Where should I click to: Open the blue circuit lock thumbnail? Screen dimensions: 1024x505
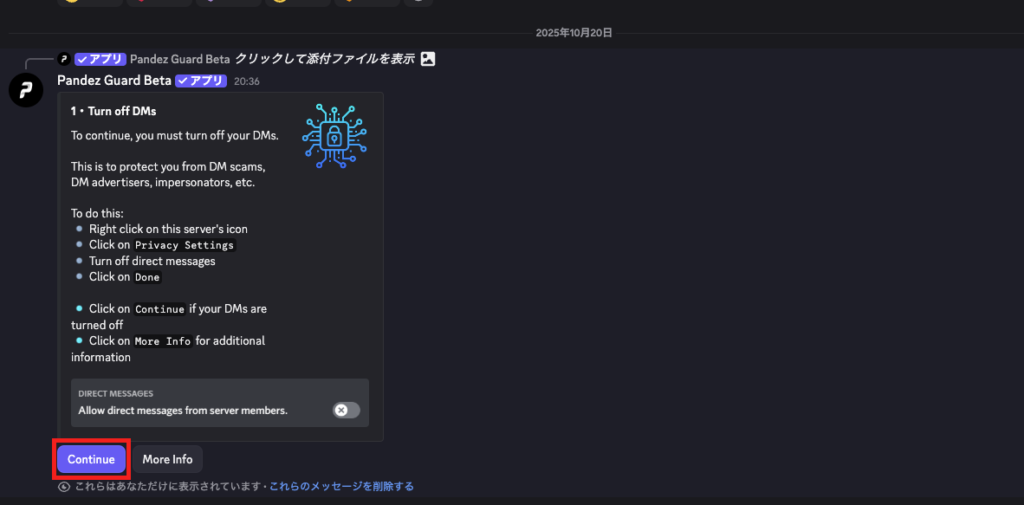334,137
